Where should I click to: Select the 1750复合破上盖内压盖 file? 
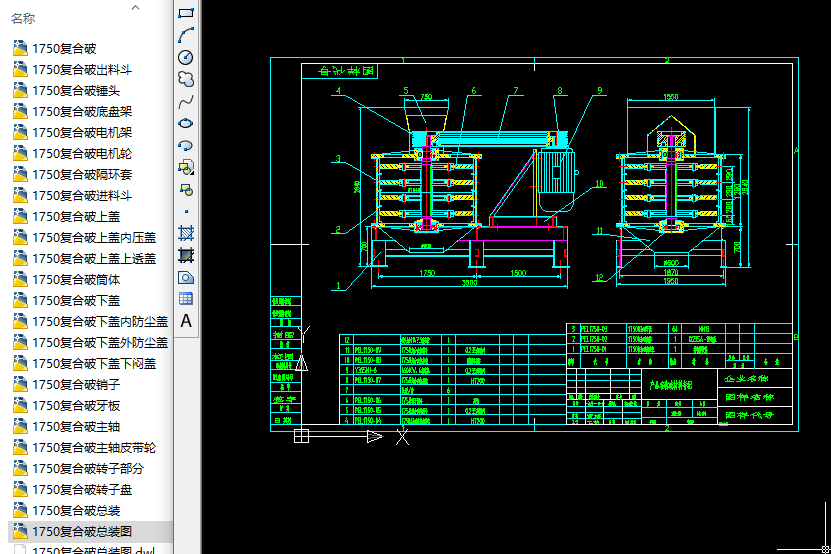point(94,237)
